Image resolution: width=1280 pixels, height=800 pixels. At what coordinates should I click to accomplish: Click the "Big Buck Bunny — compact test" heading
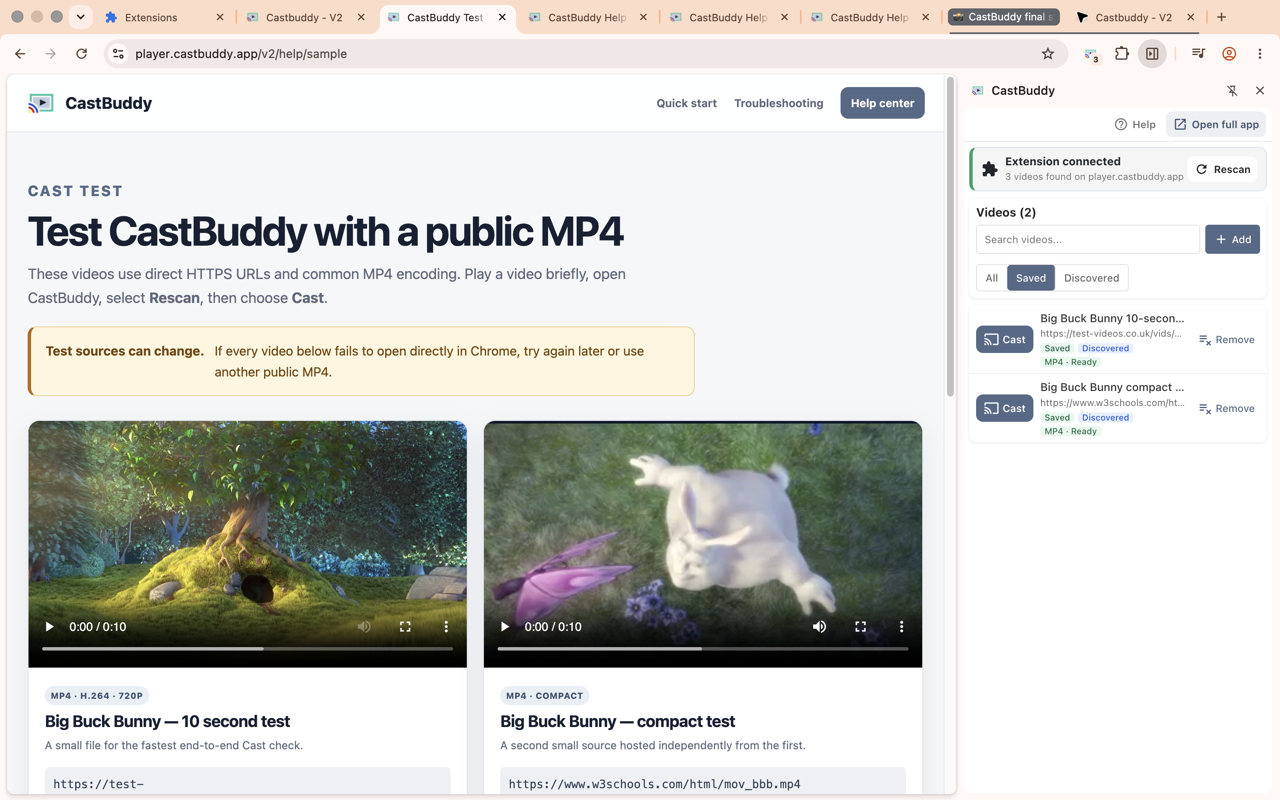617,721
